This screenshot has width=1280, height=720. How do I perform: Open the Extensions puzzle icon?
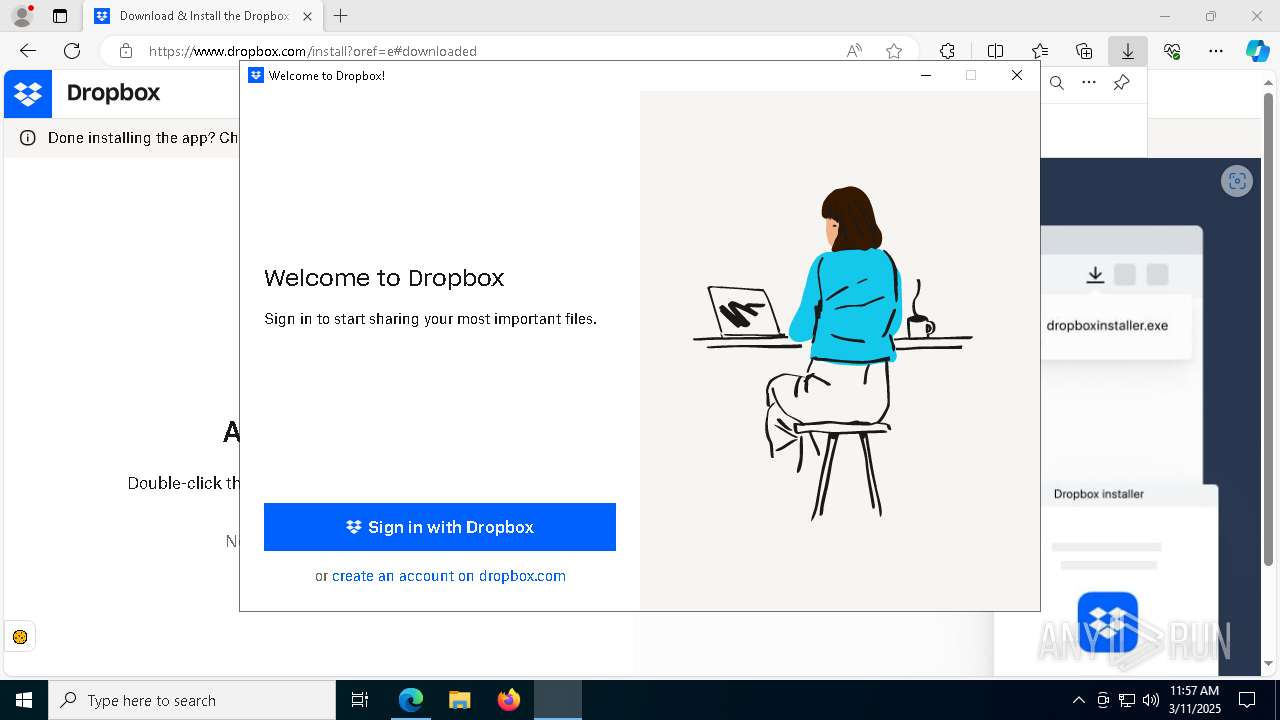click(947, 51)
